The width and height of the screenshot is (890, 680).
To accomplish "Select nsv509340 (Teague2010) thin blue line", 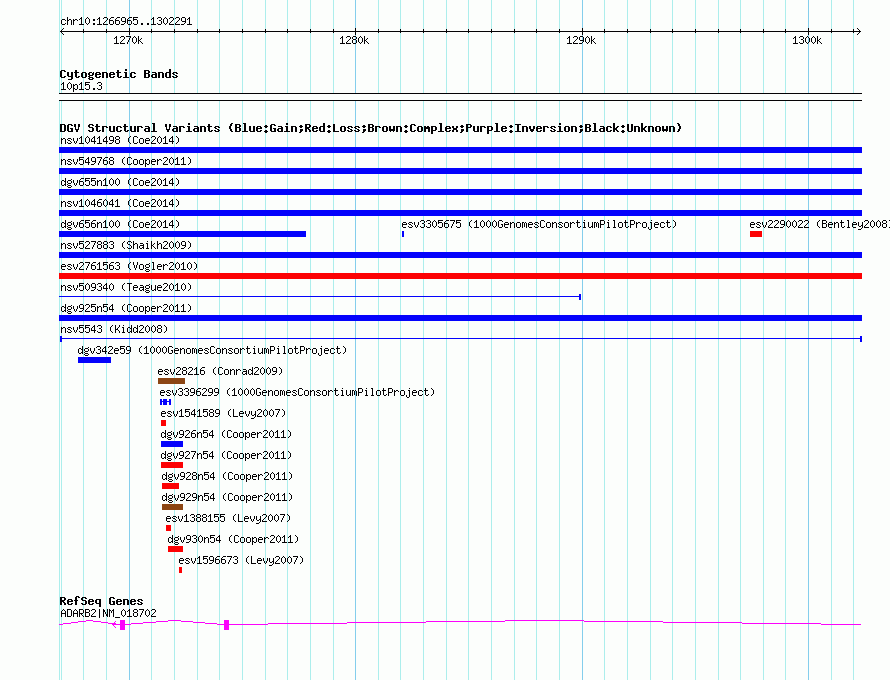I will click(x=320, y=297).
